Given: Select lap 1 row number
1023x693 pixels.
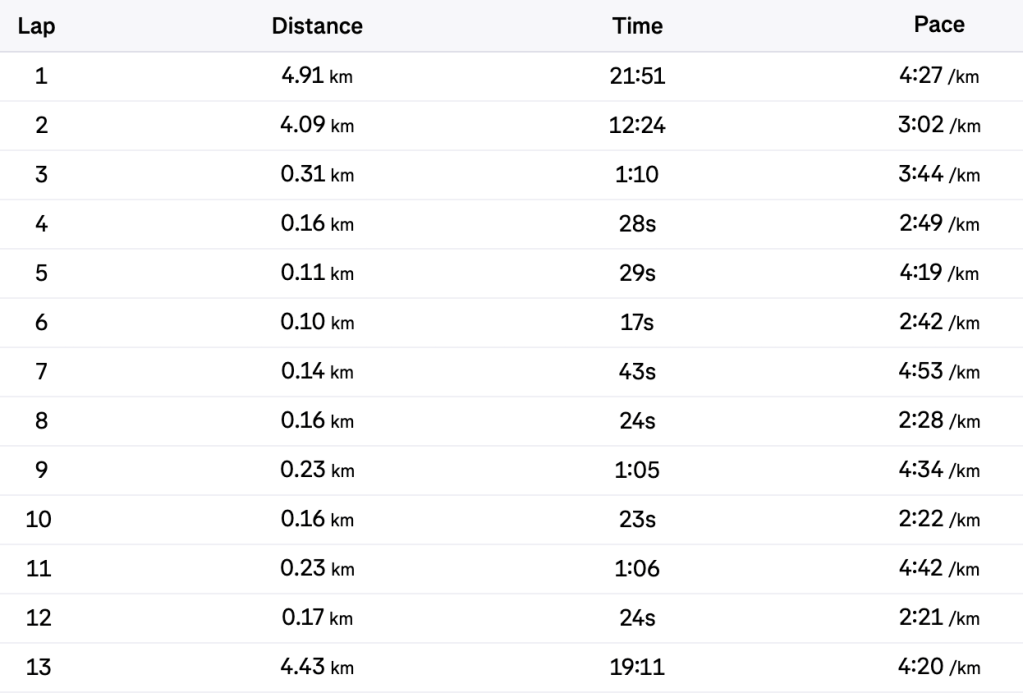Looking at the screenshot, I should (41, 77).
